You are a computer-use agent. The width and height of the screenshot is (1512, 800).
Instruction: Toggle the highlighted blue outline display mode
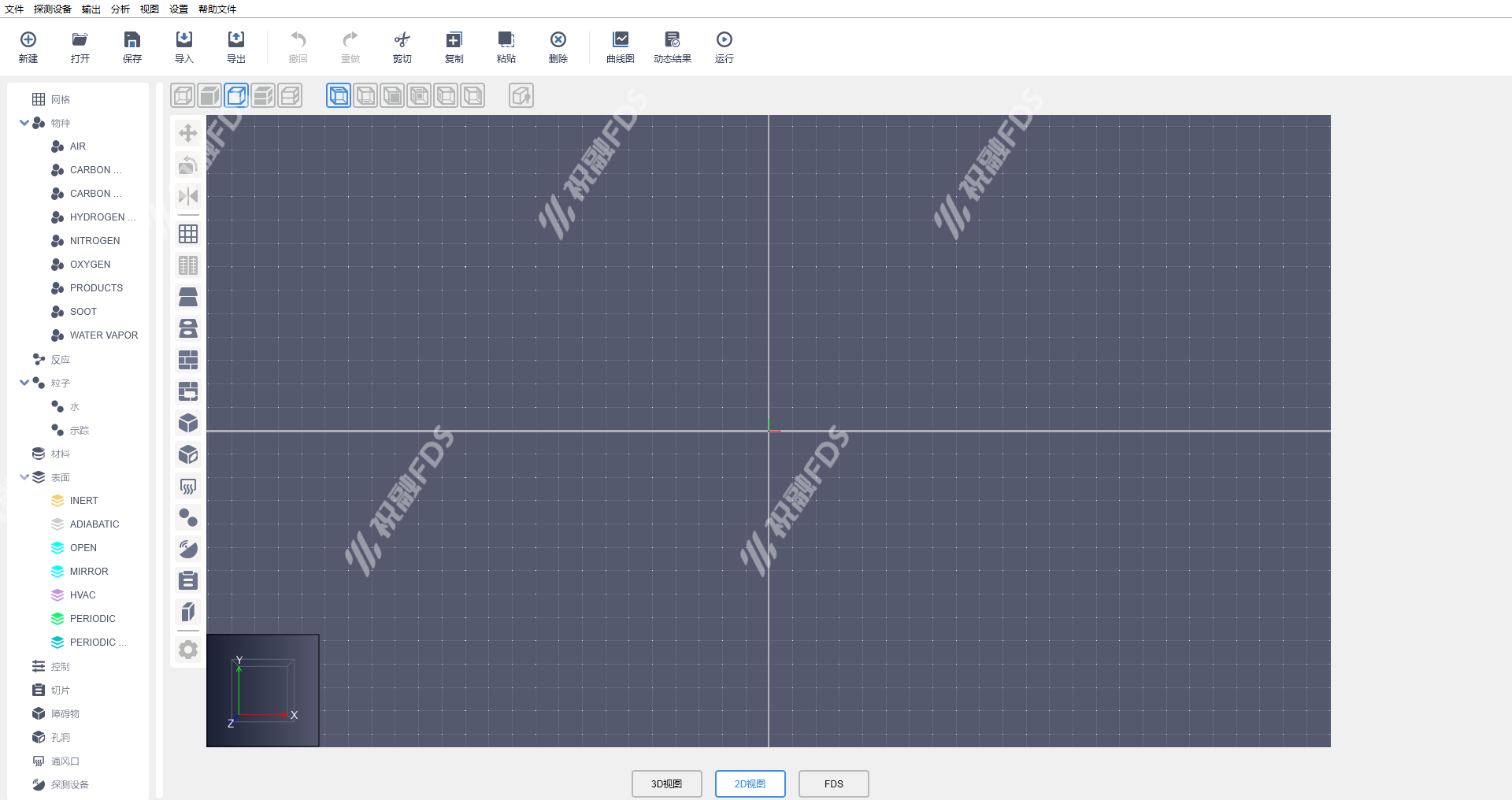(236, 96)
